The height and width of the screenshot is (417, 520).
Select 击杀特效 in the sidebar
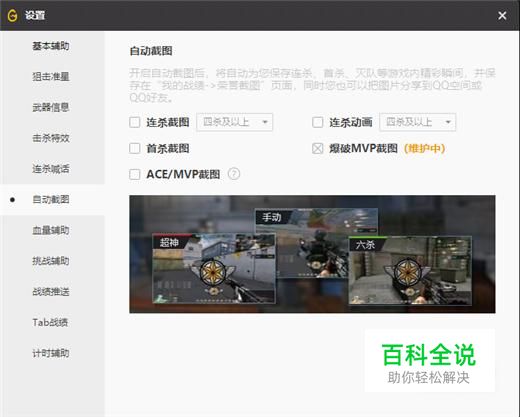click(52, 138)
